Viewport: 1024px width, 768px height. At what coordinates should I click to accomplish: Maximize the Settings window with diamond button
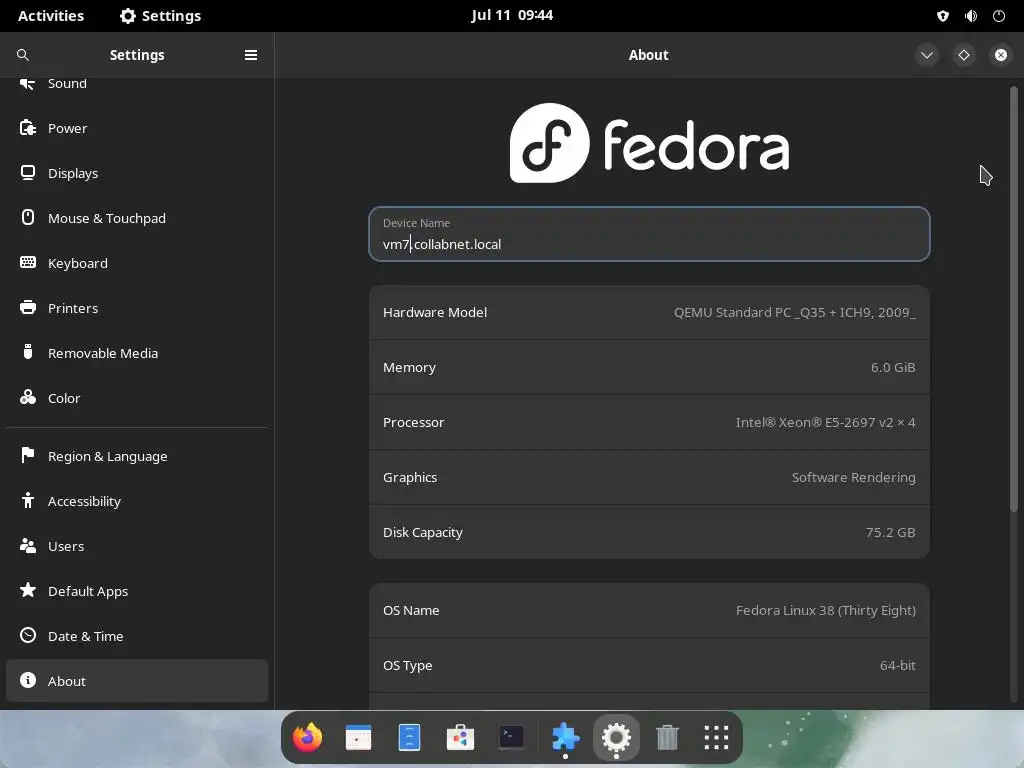click(964, 55)
